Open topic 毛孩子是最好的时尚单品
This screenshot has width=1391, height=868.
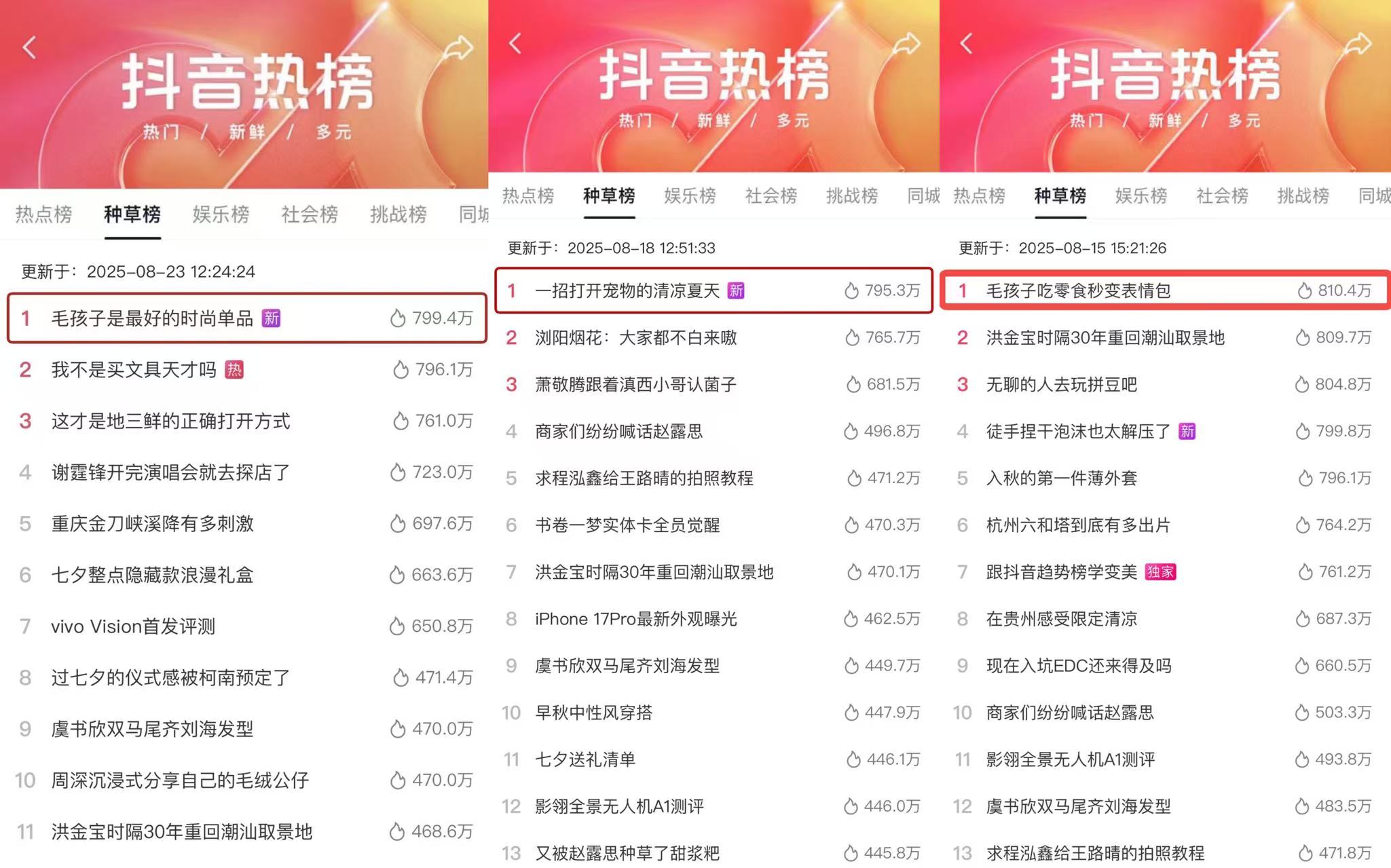click(152, 318)
